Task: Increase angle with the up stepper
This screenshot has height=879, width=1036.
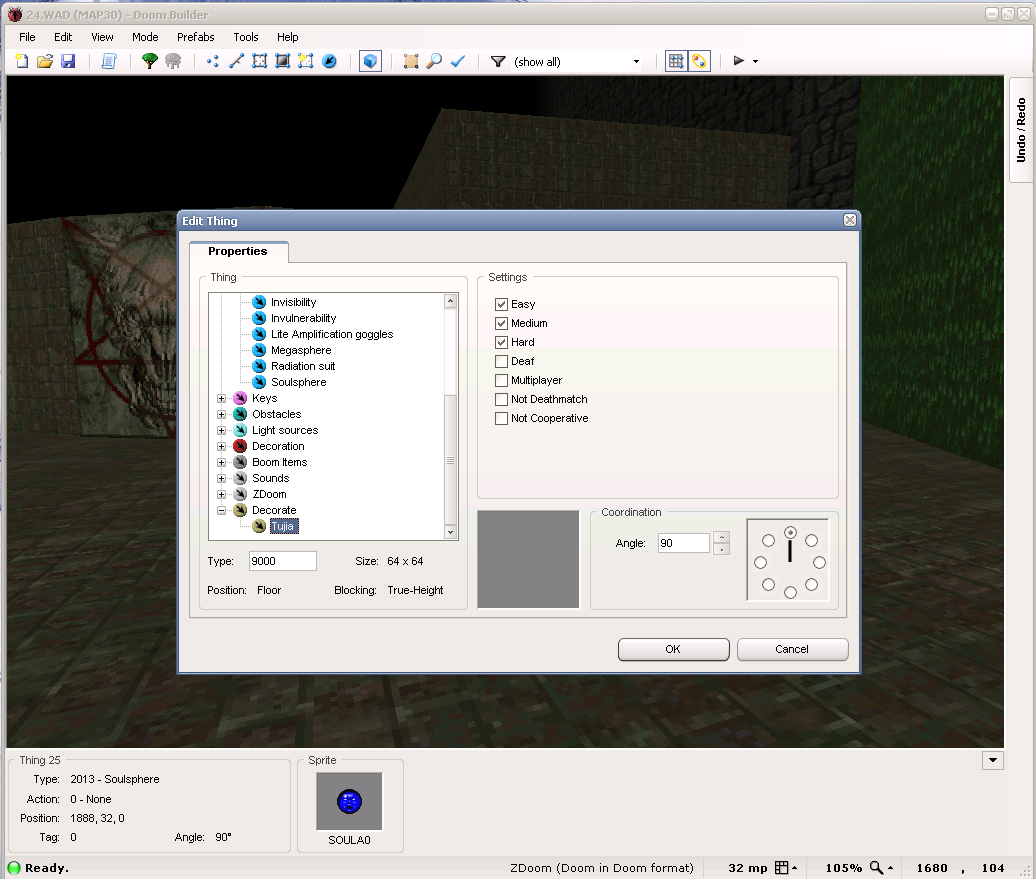Action: [722, 537]
